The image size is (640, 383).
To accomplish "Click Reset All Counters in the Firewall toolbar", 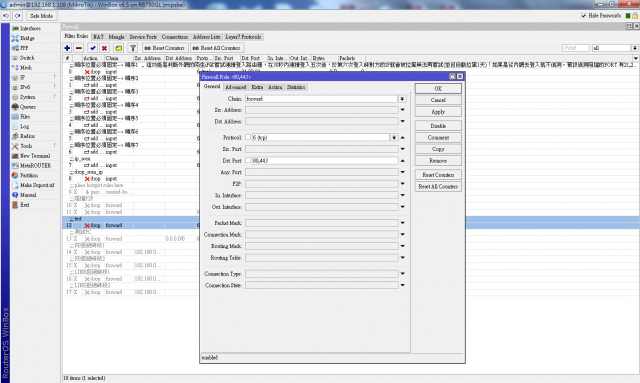I will pos(217,48).
